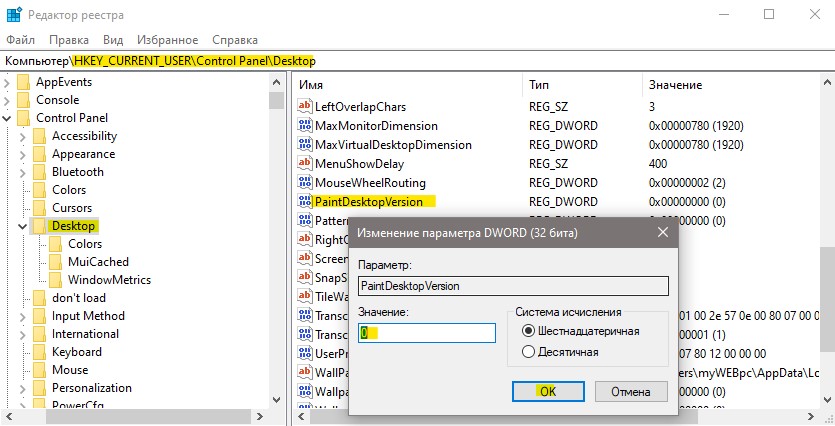835x426 pixels.
Task: Select the Cursors folder icon
Action: pos(39,208)
